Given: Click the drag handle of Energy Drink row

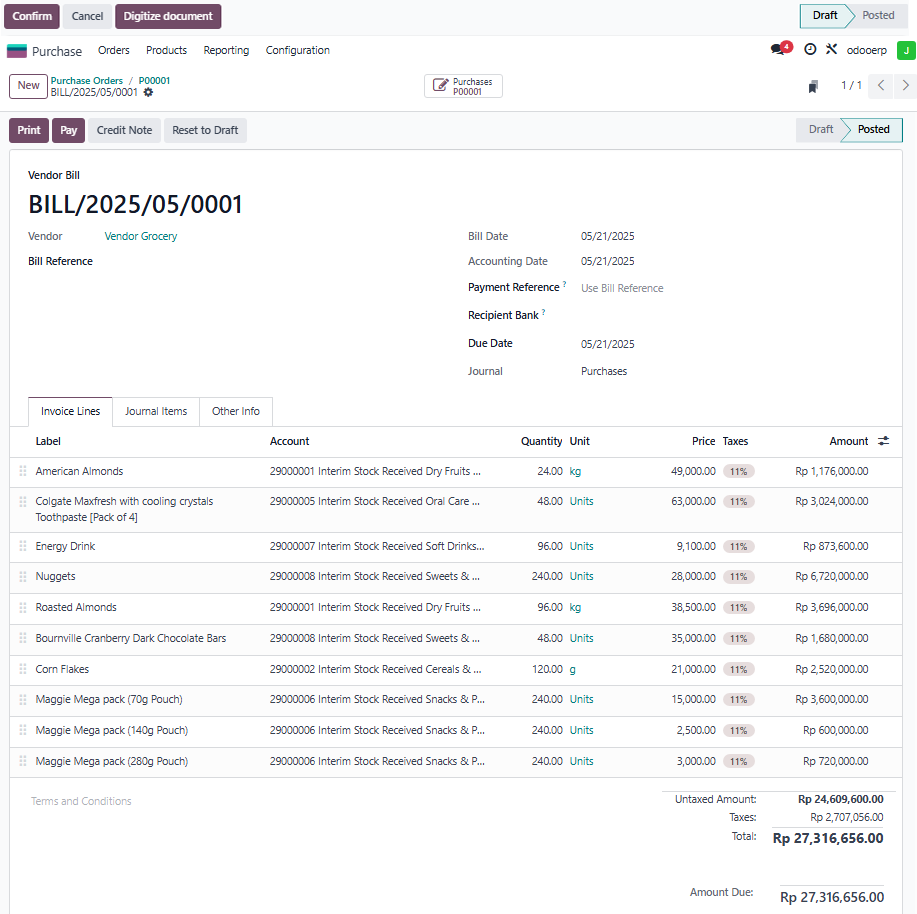Looking at the screenshot, I should tap(23, 546).
